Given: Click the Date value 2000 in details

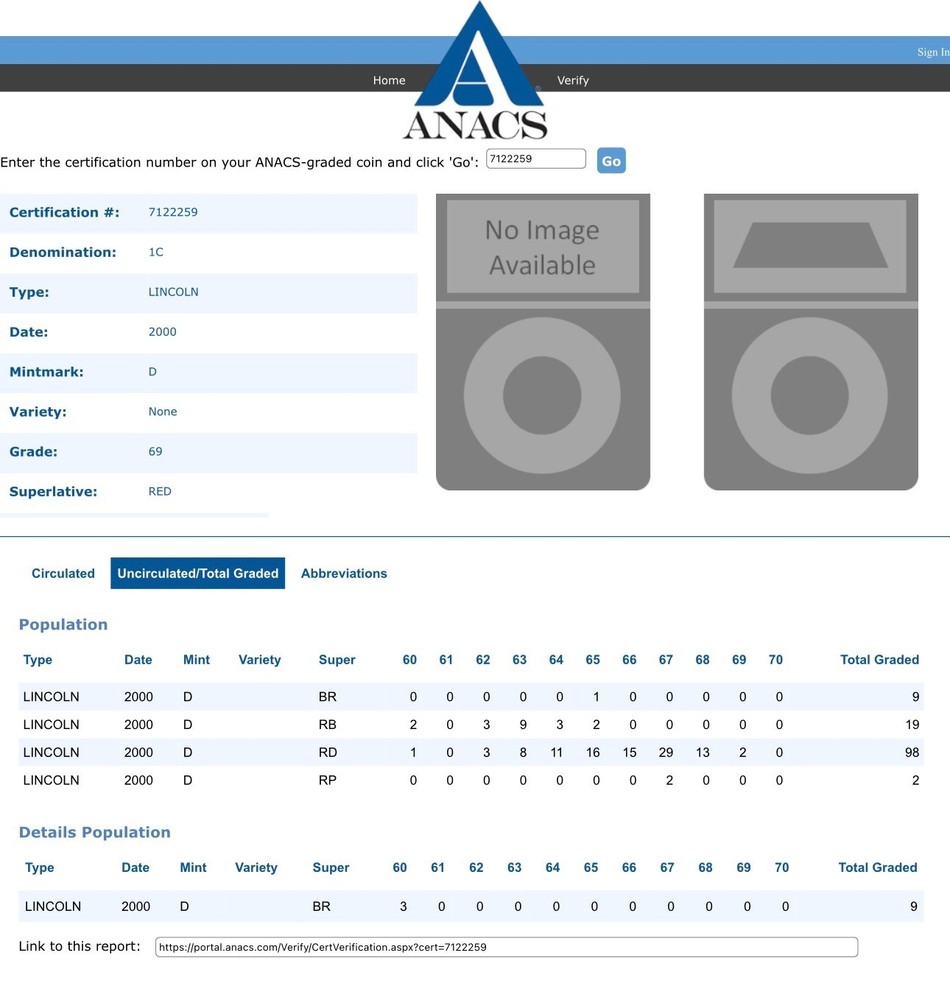Looking at the screenshot, I should (162, 332).
